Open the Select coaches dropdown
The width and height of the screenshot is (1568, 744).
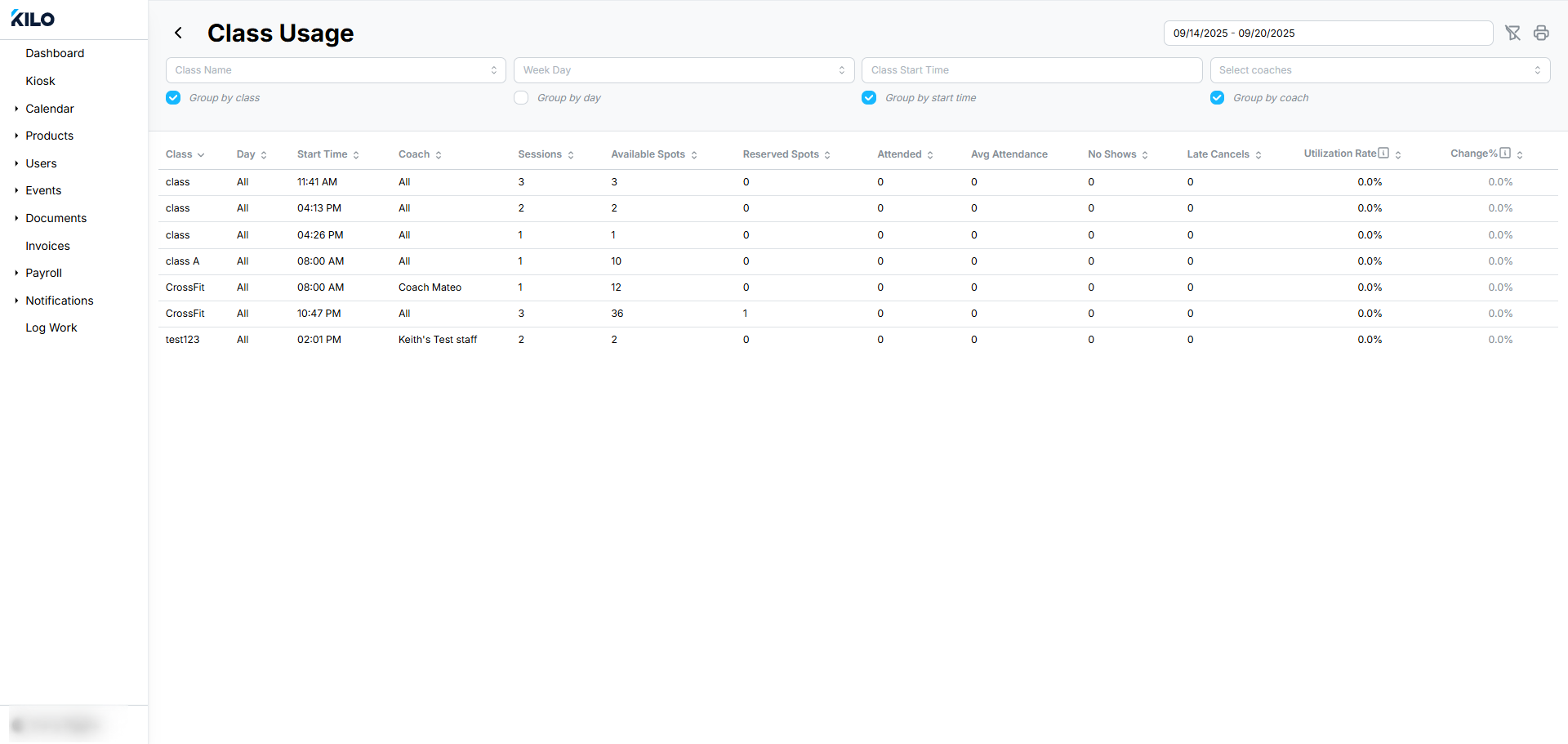pos(1380,70)
